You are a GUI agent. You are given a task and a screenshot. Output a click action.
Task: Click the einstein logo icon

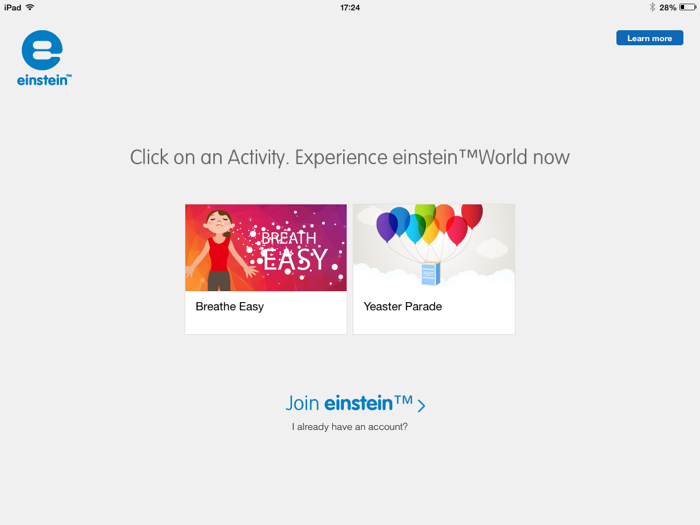click(x=42, y=50)
